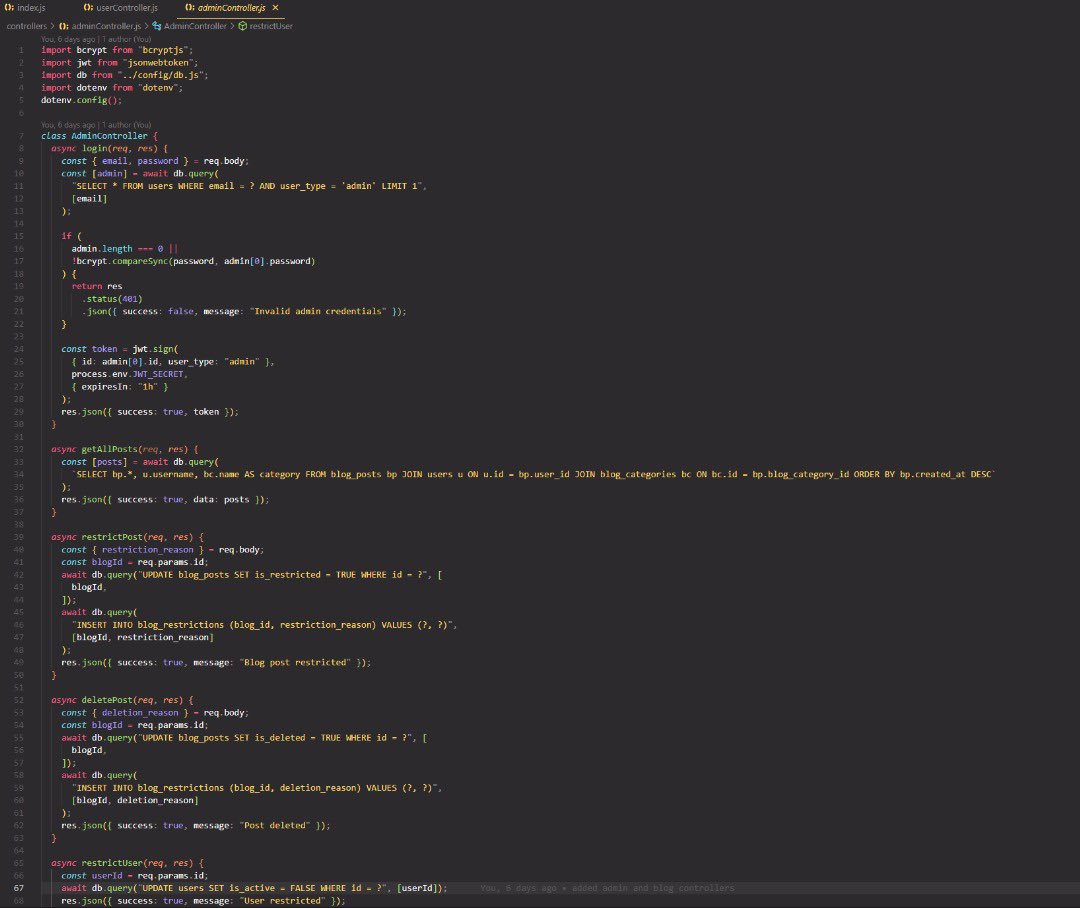Viewport: 1080px width, 908px height.
Task: Click 'class AdminController' on line 7
Action: click(94, 136)
